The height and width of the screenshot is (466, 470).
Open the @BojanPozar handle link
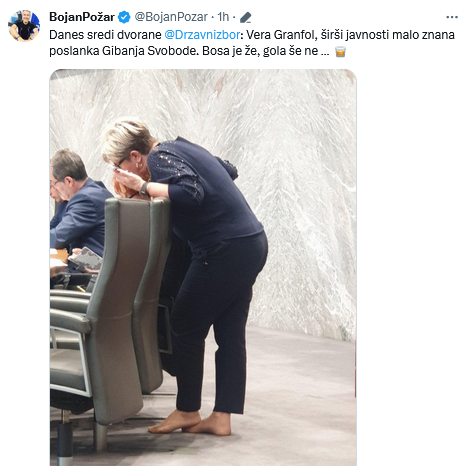[x=171, y=17]
